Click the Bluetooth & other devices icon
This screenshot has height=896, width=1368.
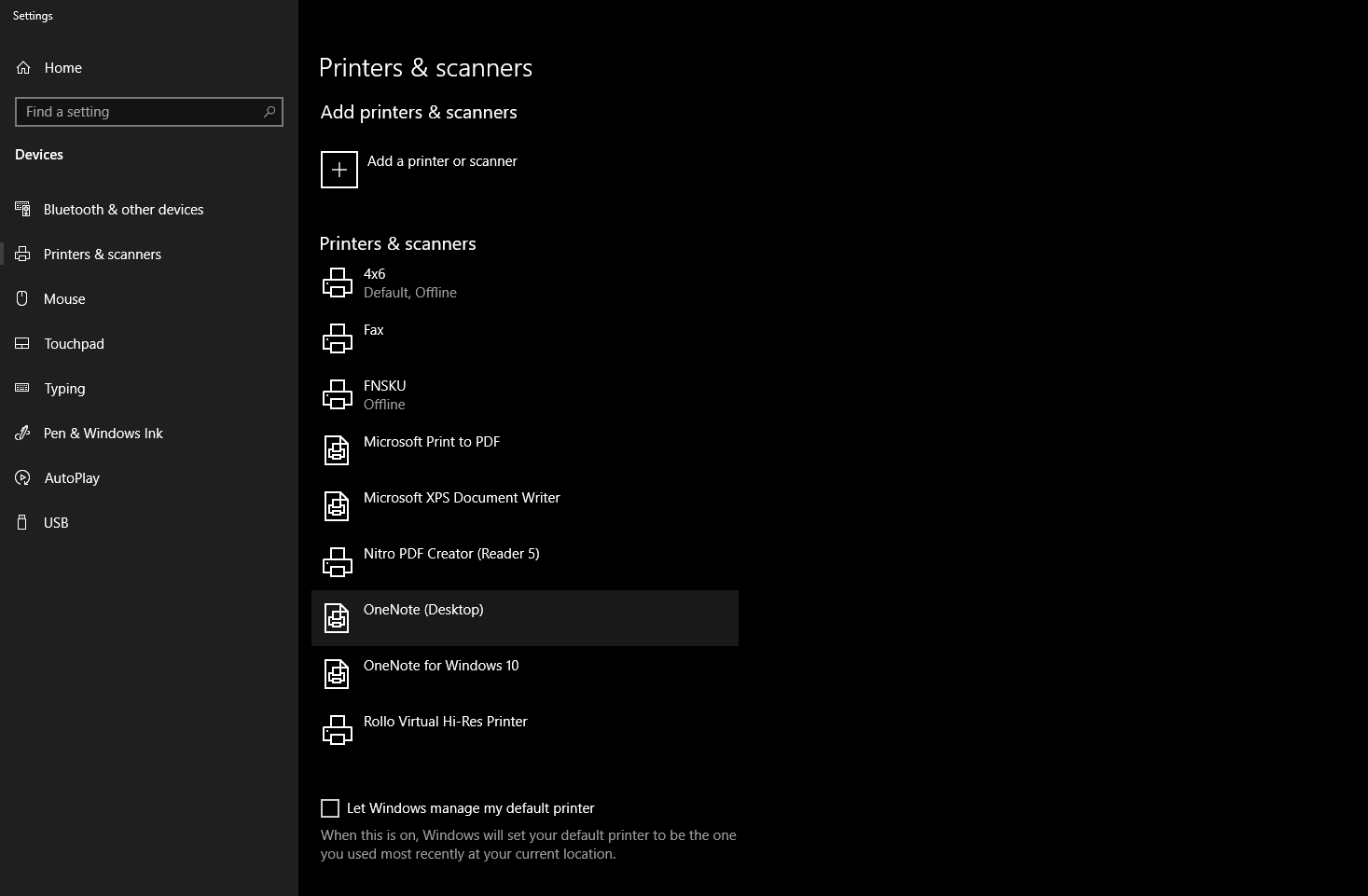21,209
